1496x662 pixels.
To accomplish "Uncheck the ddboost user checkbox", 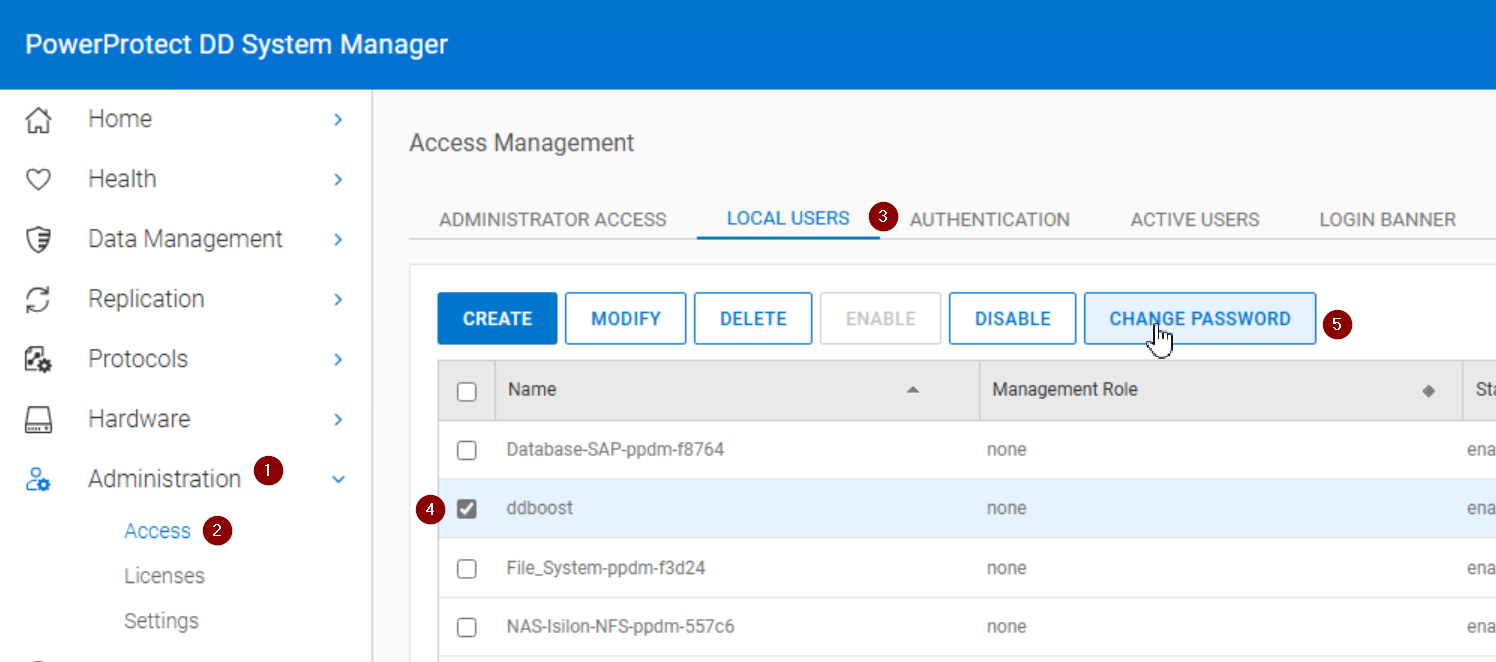I will pyautogui.click(x=467, y=509).
